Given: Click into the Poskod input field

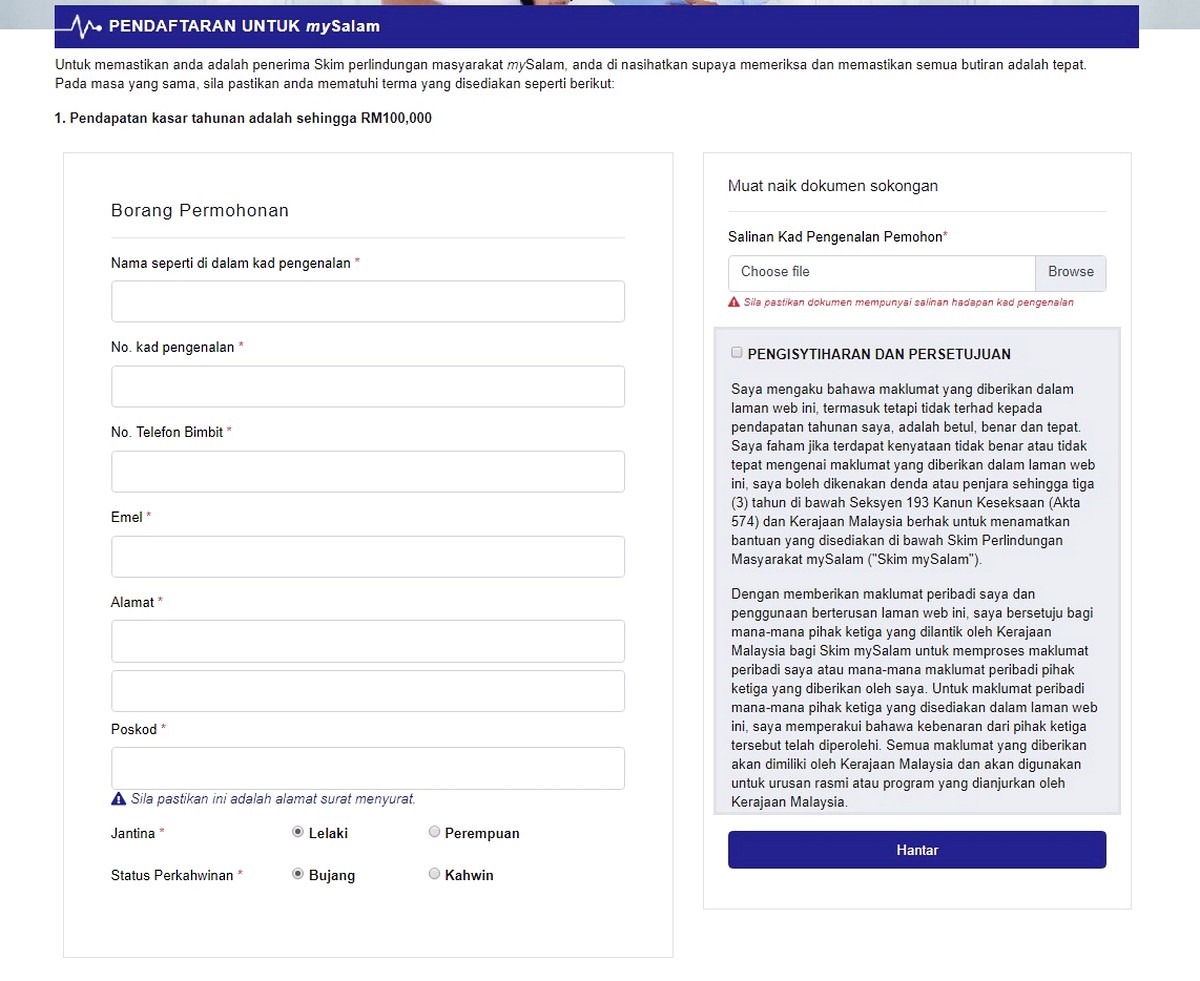Looking at the screenshot, I should pyautogui.click(x=368, y=768).
